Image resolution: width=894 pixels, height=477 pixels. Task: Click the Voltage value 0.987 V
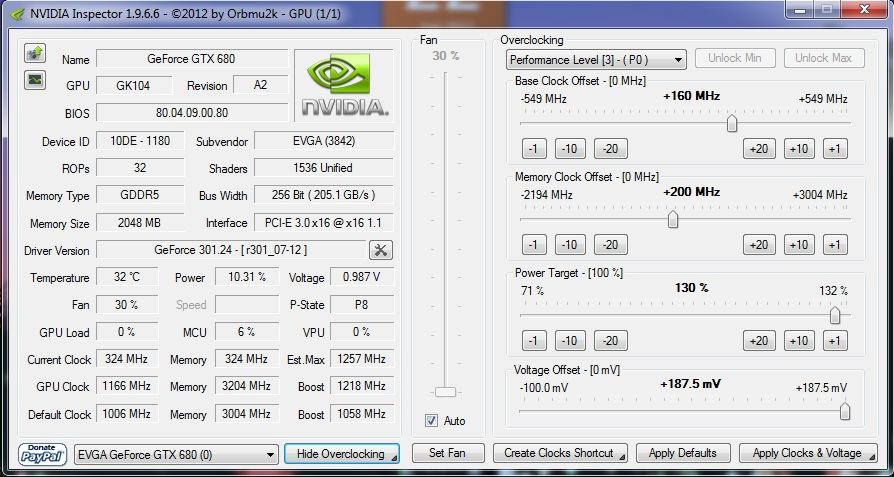click(362, 278)
